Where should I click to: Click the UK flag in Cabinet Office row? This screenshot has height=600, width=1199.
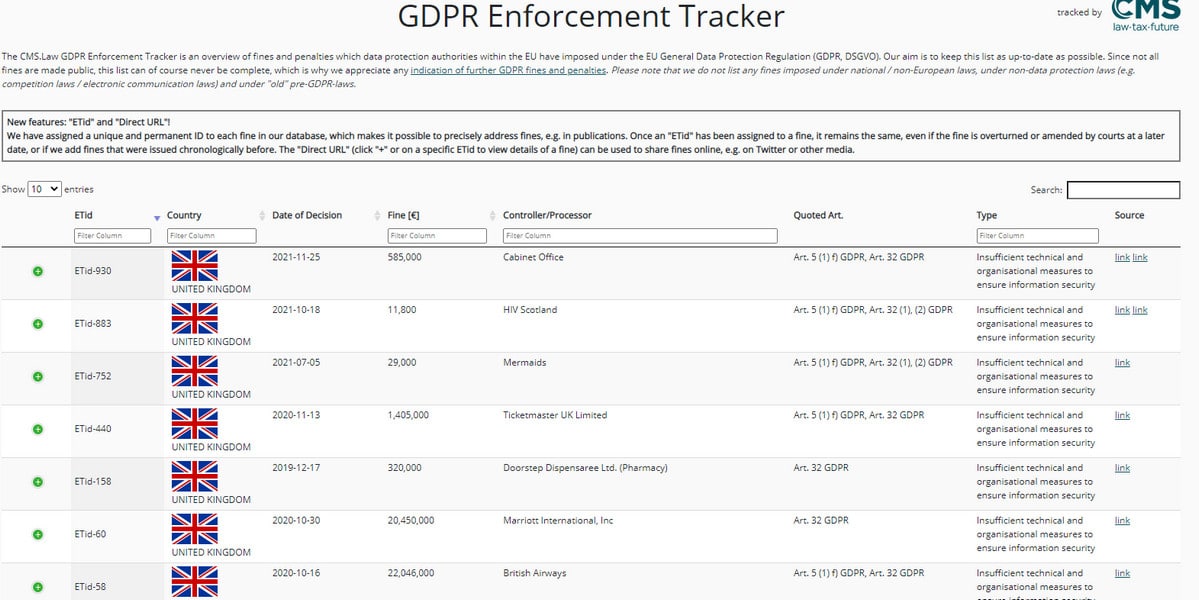pyautogui.click(x=194, y=265)
